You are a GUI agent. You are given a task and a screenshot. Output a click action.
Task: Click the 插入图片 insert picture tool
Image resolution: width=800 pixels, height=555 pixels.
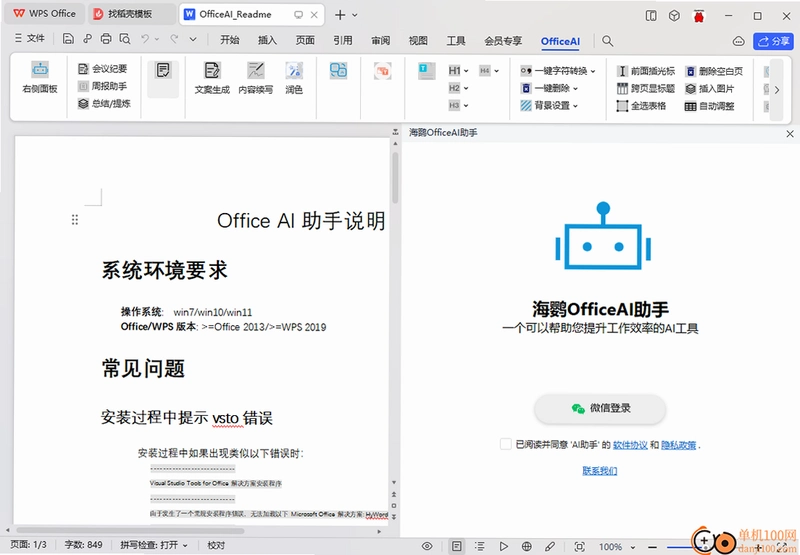pyautogui.click(x=710, y=89)
